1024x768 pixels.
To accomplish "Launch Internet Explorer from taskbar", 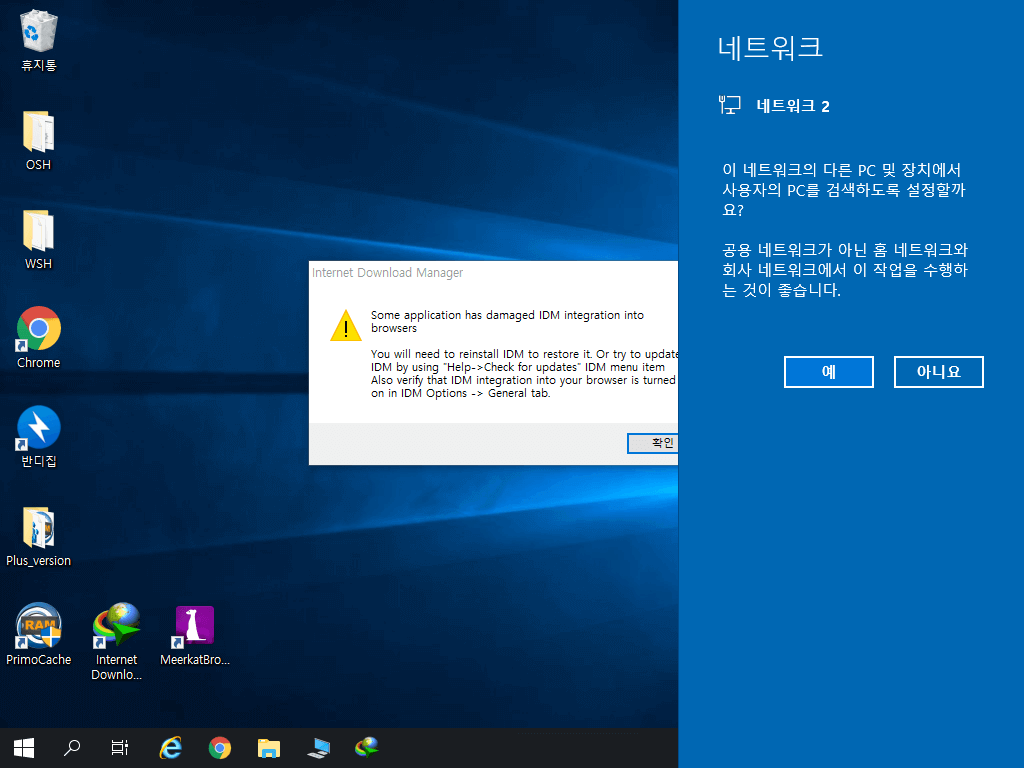I will coord(170,748).
